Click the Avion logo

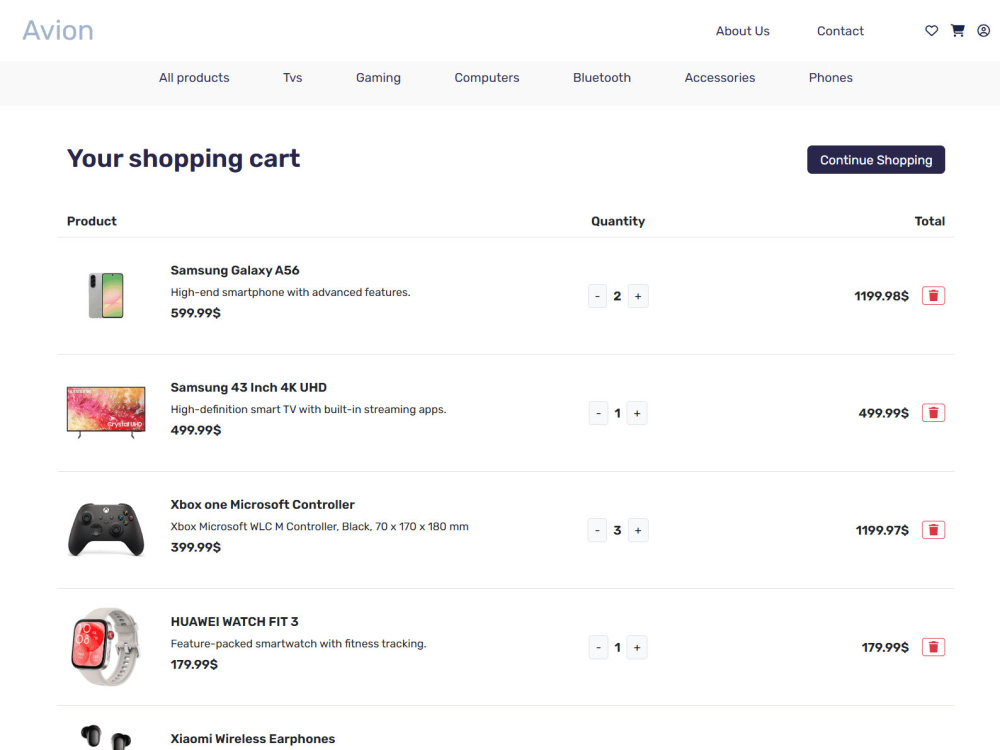click(x=58, y=31)
